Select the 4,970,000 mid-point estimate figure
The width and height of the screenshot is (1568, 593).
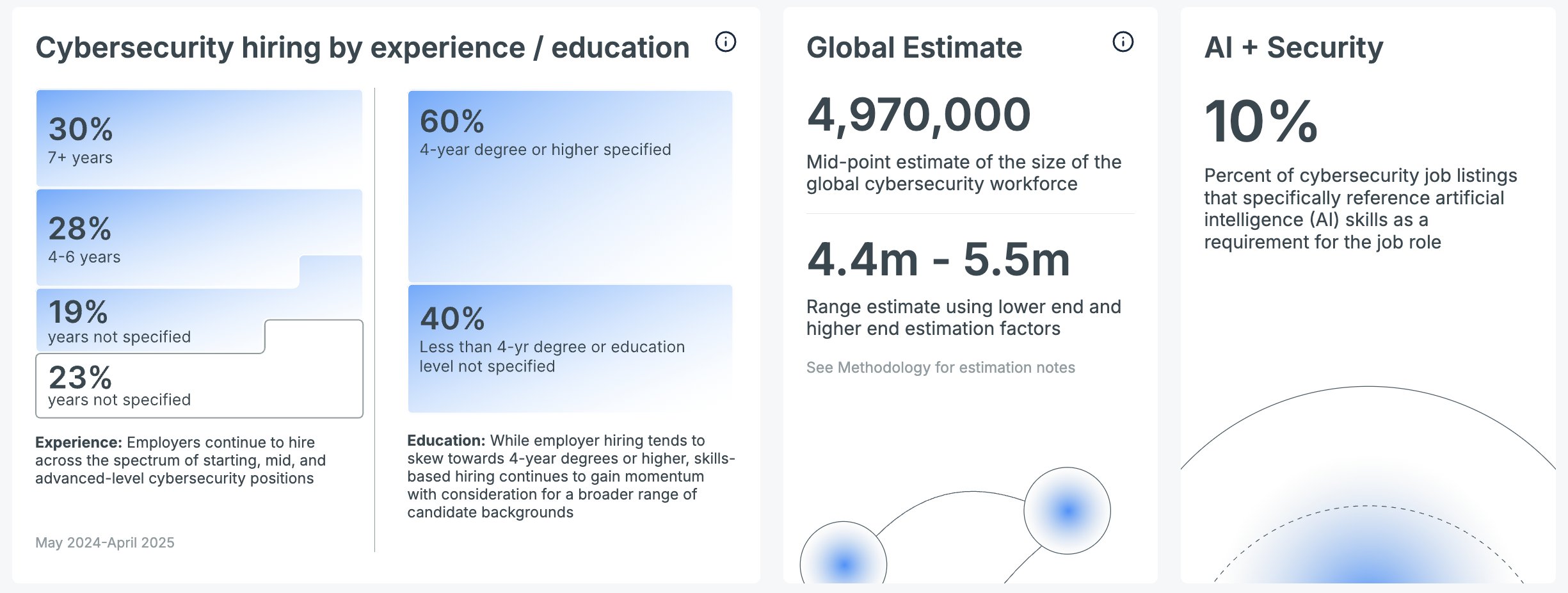point(918,115)
